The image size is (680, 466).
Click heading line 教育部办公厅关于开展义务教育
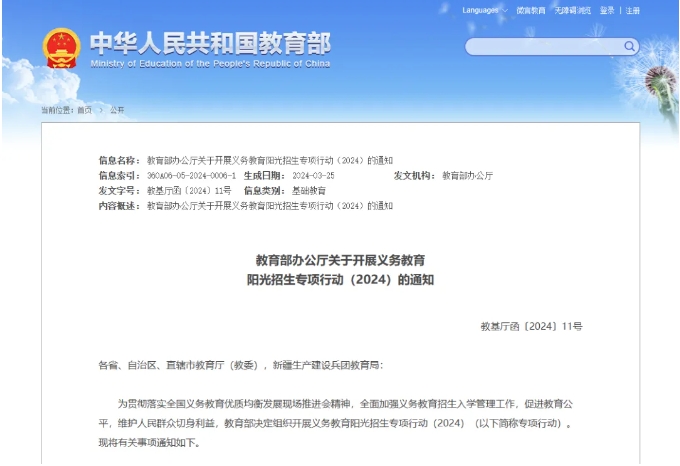340,260
